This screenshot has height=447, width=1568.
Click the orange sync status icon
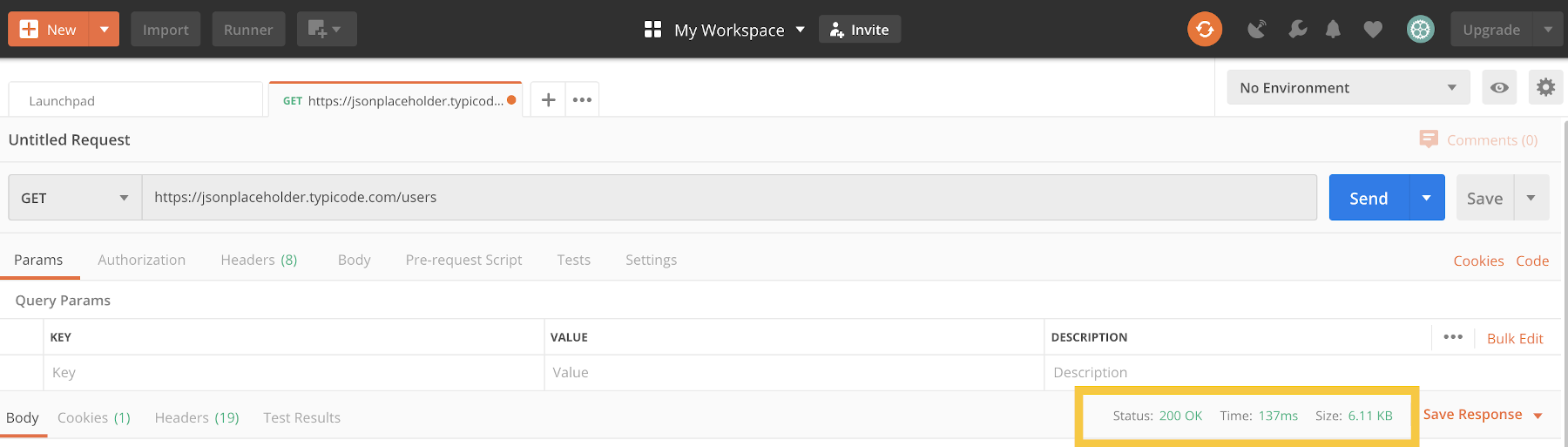tap(1205, 30)
